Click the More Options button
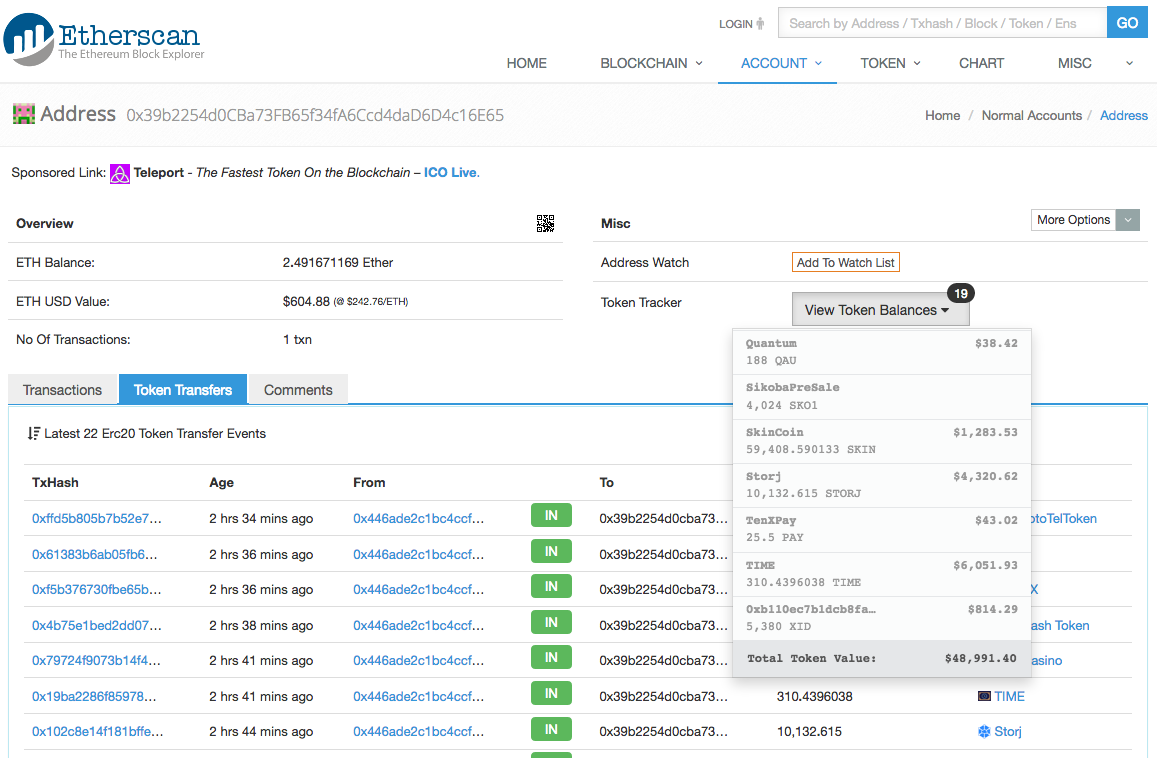This screenshot has height=758, width=1157. pos(1073,220)
